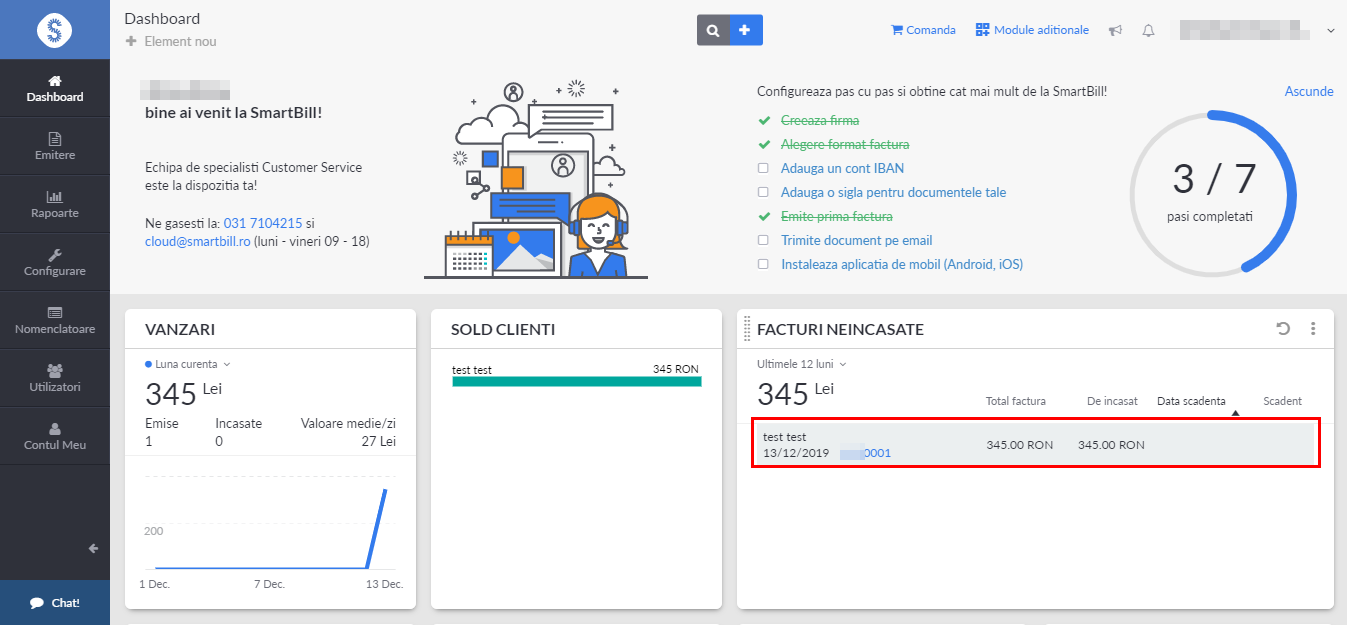Viewport: 1347px width, 625px height.
Task: Open the megaphone announcements icon
Action: pyautogui.click(x=1115, y=31)
